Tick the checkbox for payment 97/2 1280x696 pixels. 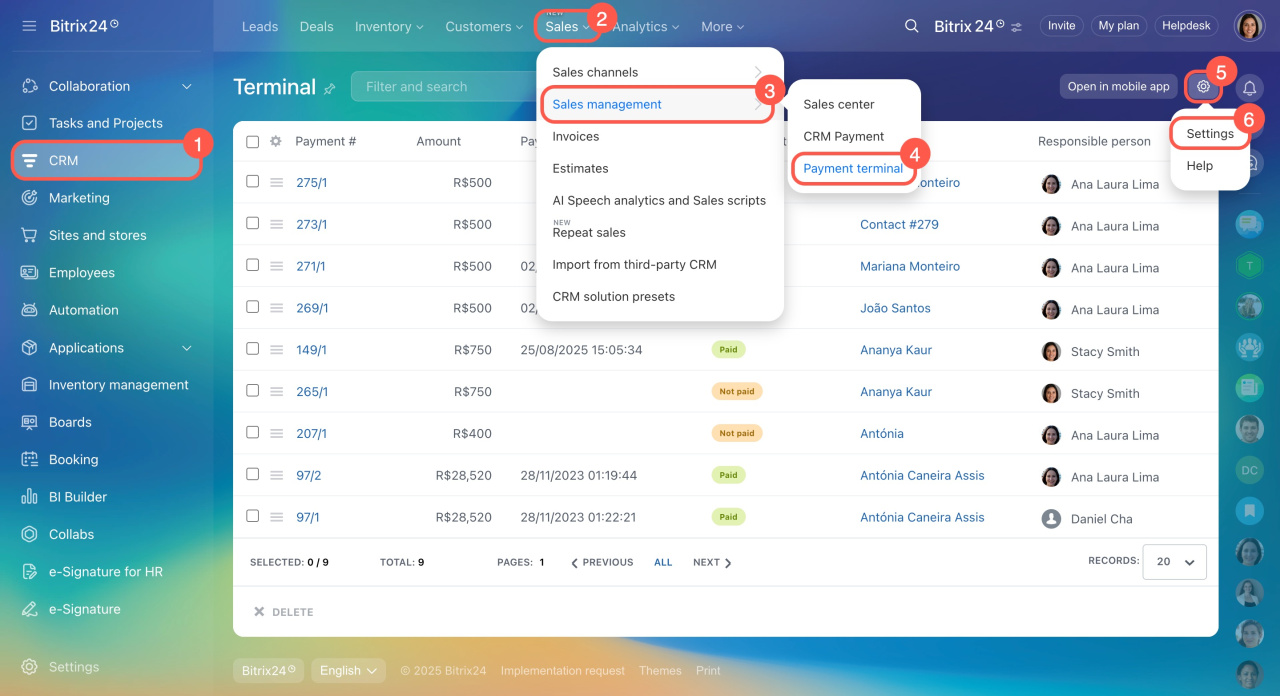point(252,475)
